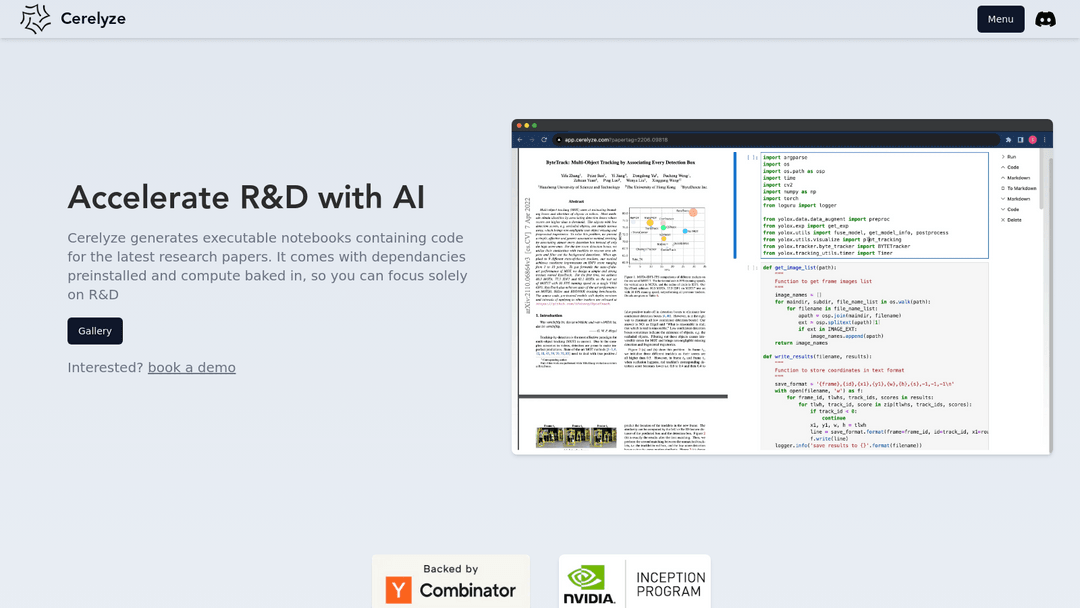The image size is (1080, 608).
Task: Click the pink profile avatar in the demo browser
Action: pos(1032,140)
